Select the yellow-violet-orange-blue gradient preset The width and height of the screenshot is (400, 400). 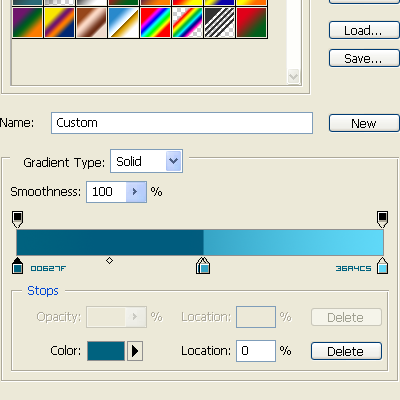60,22
